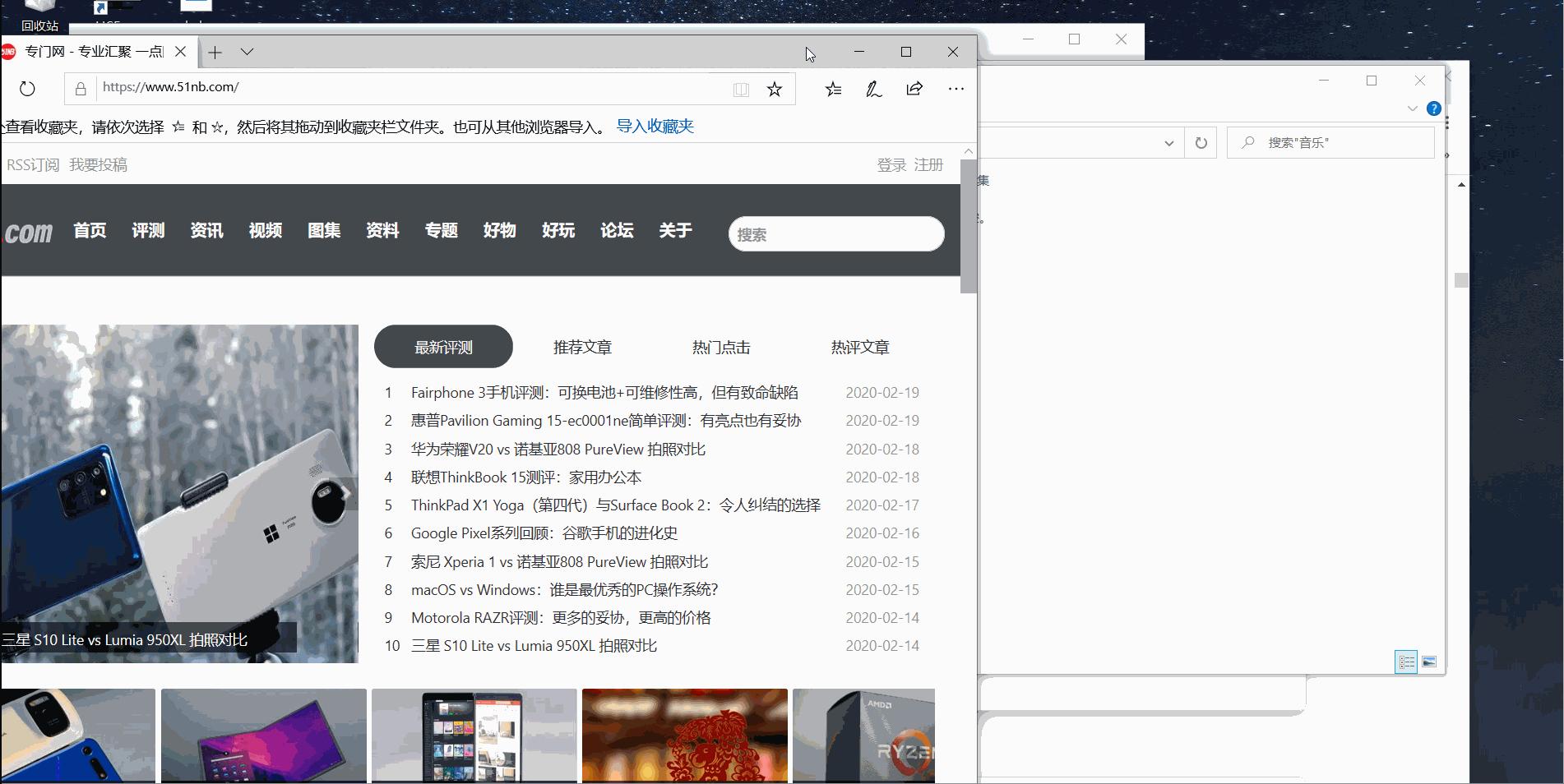The image size is (1564, 784).
Task: Open the tab actions chevron next to new tab
Action: [x=247, y=52]
